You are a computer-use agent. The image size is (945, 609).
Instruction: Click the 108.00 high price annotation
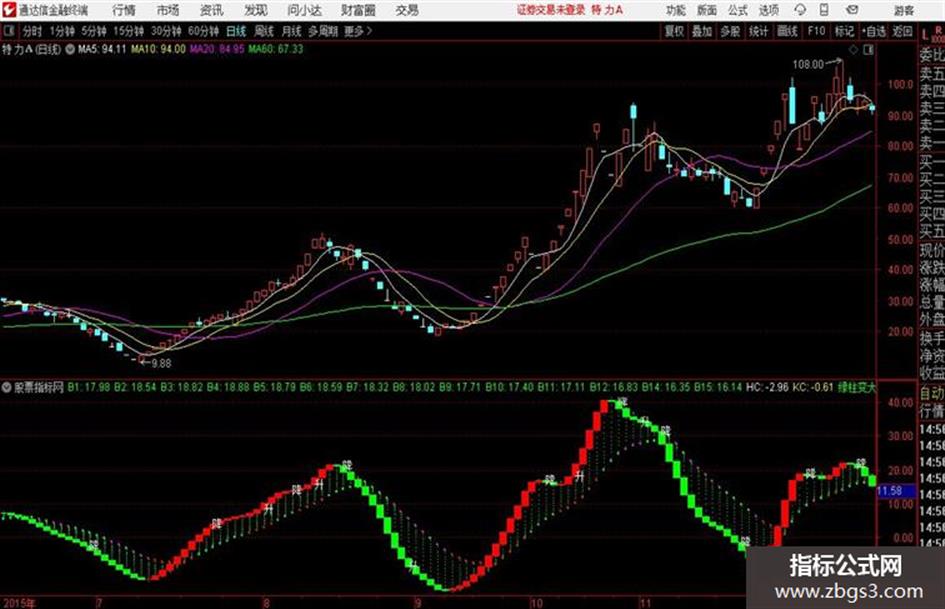pos(808,64)
